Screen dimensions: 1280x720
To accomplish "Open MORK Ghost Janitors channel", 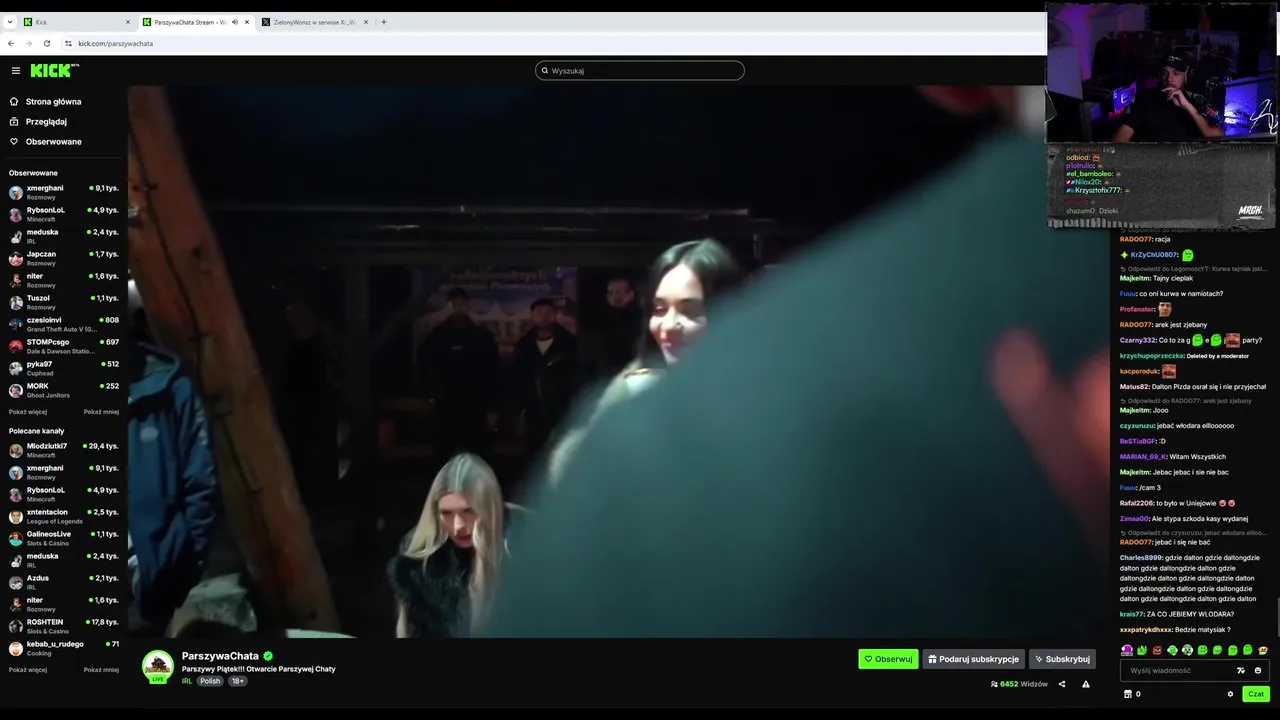I will (x=64, y=390).
